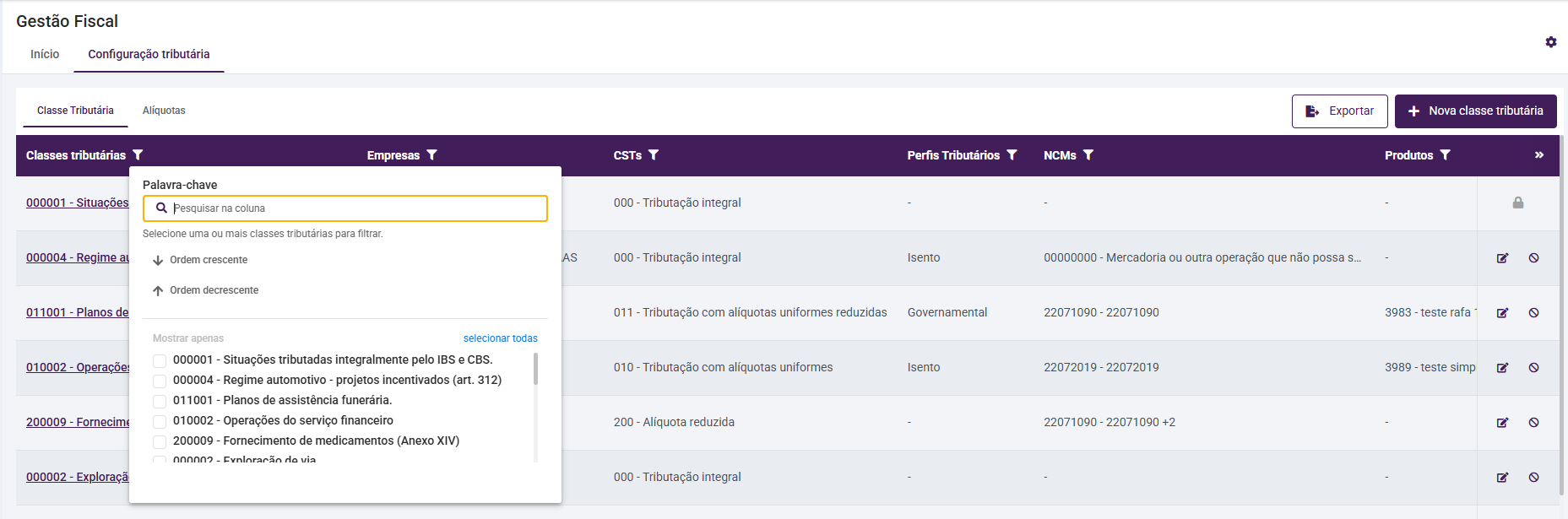Check the 000001 Situações tributadas checkbox

pos(160,360)
